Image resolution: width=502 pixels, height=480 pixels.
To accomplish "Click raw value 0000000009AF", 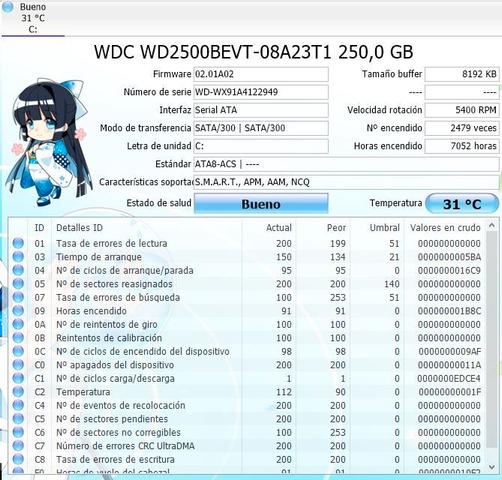I will coord(450,352).
